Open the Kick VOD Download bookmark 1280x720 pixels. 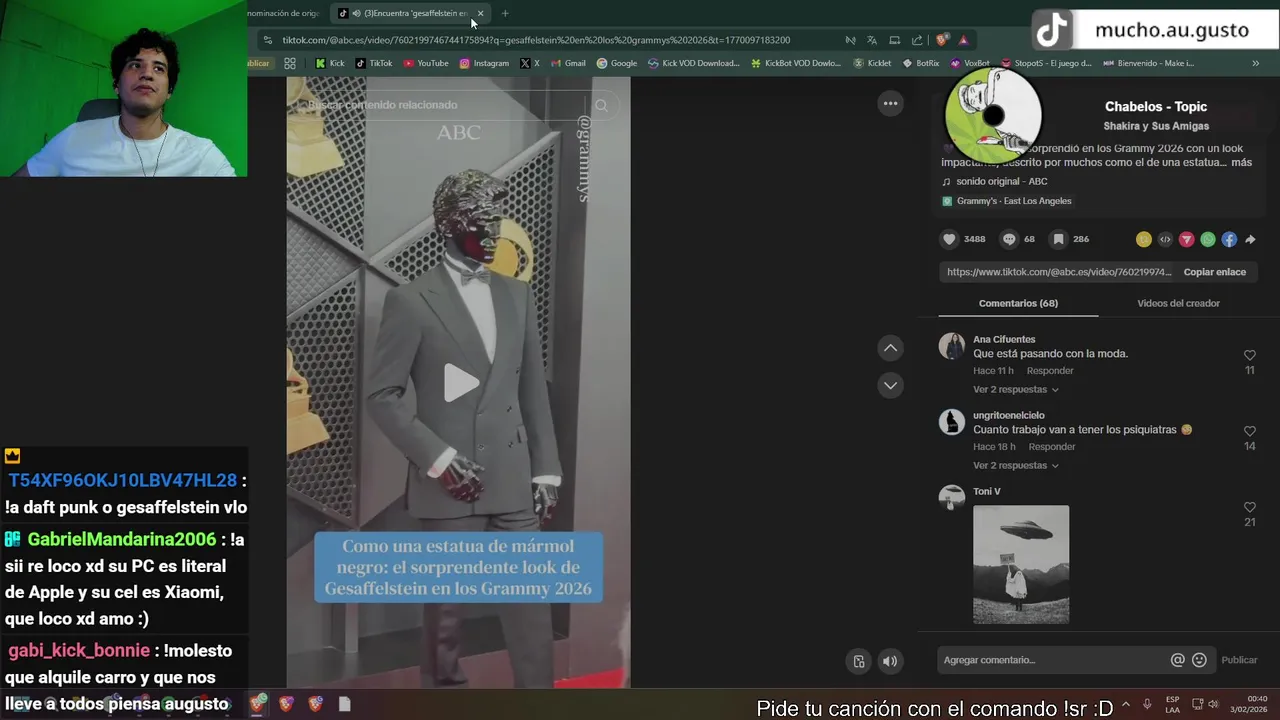pyautogui.click(x=694, y=63)
